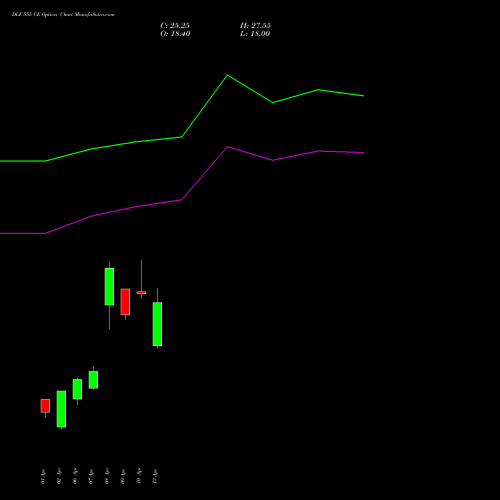The image size is (500, 500).
Task: Select the small red candle for 10 Apr
Action: (x=141, y=293)
